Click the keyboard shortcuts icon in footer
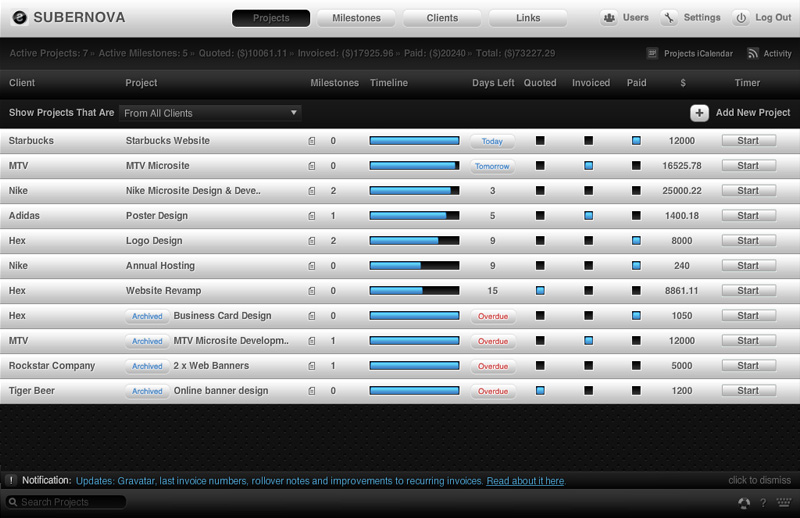 coord(784,503)
